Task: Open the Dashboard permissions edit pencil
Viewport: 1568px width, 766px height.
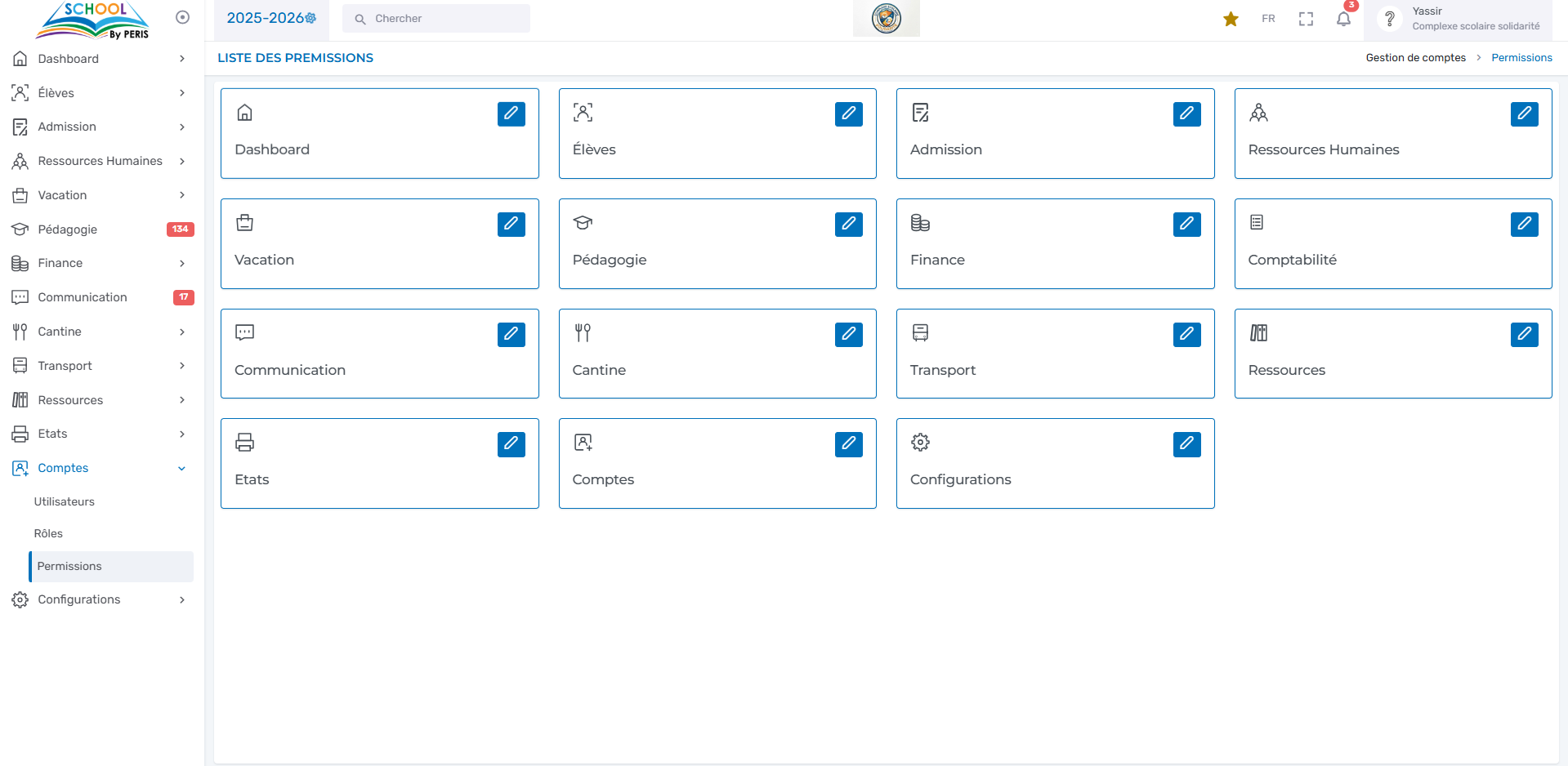Action: coord(511,114)
